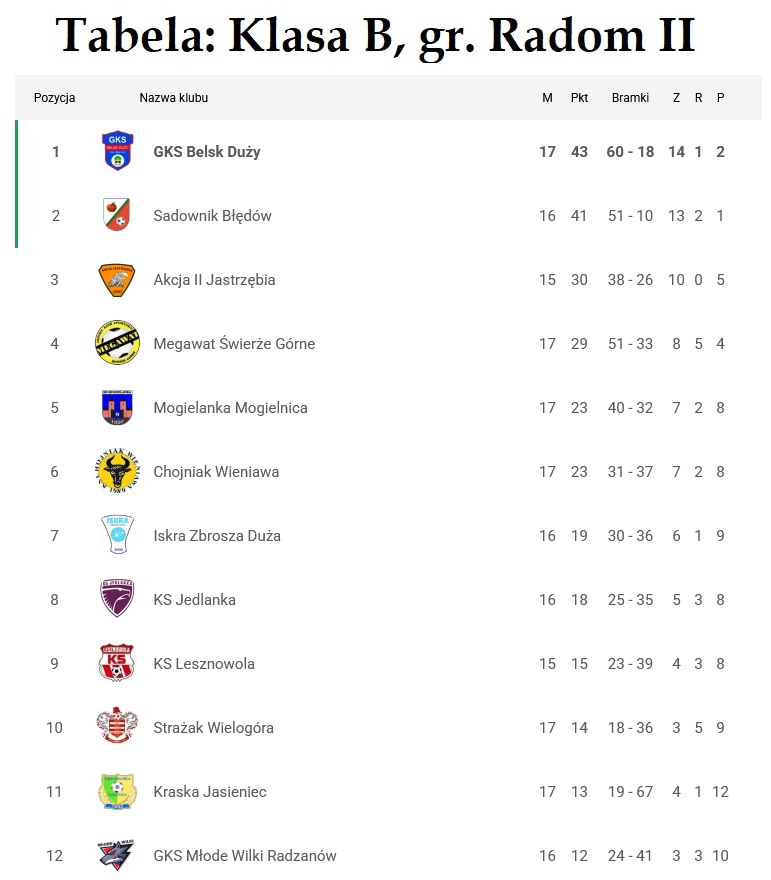The height and width of the screenshot is (880, 771).
Task: Sort table by Pozycja column header
Action: pyautogui.click(x=55, y=98)
